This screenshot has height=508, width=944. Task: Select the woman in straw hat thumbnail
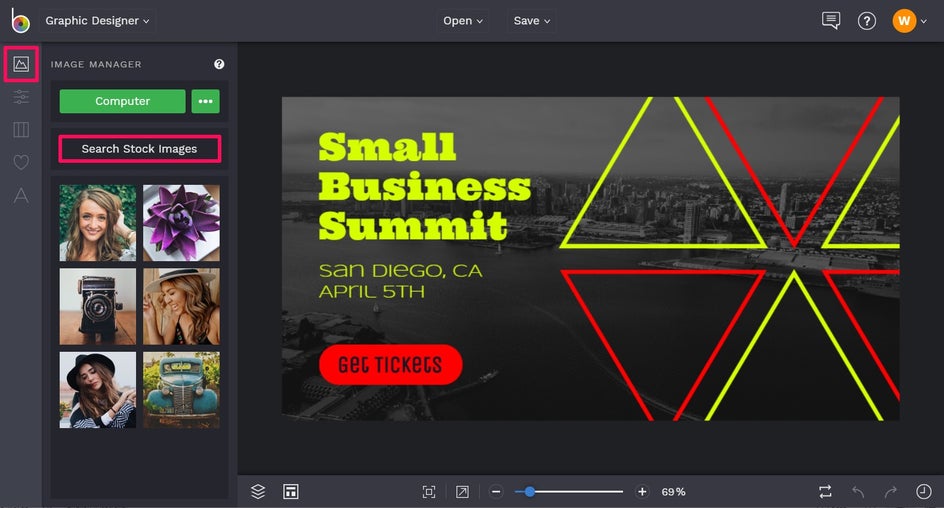181,306
